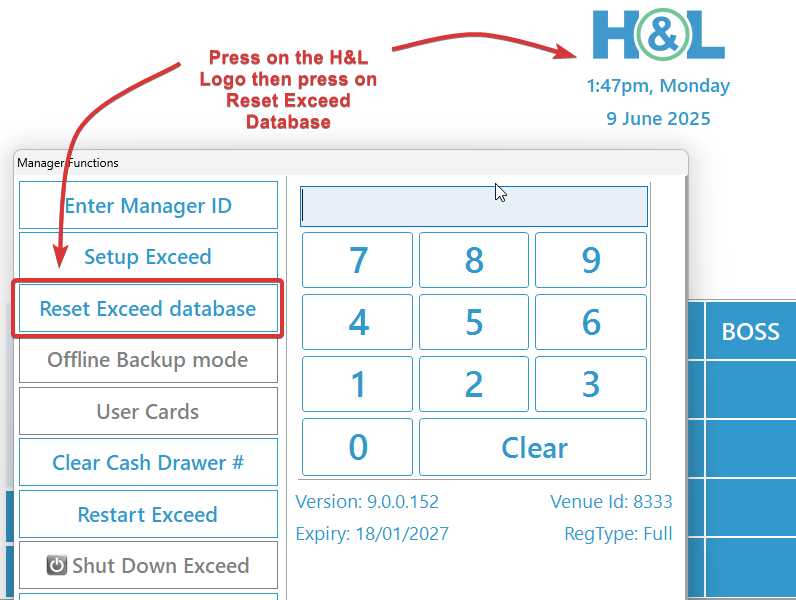Hit the keypad Clear button
This screenshot has width=796, height=600.
coord(533,447)
